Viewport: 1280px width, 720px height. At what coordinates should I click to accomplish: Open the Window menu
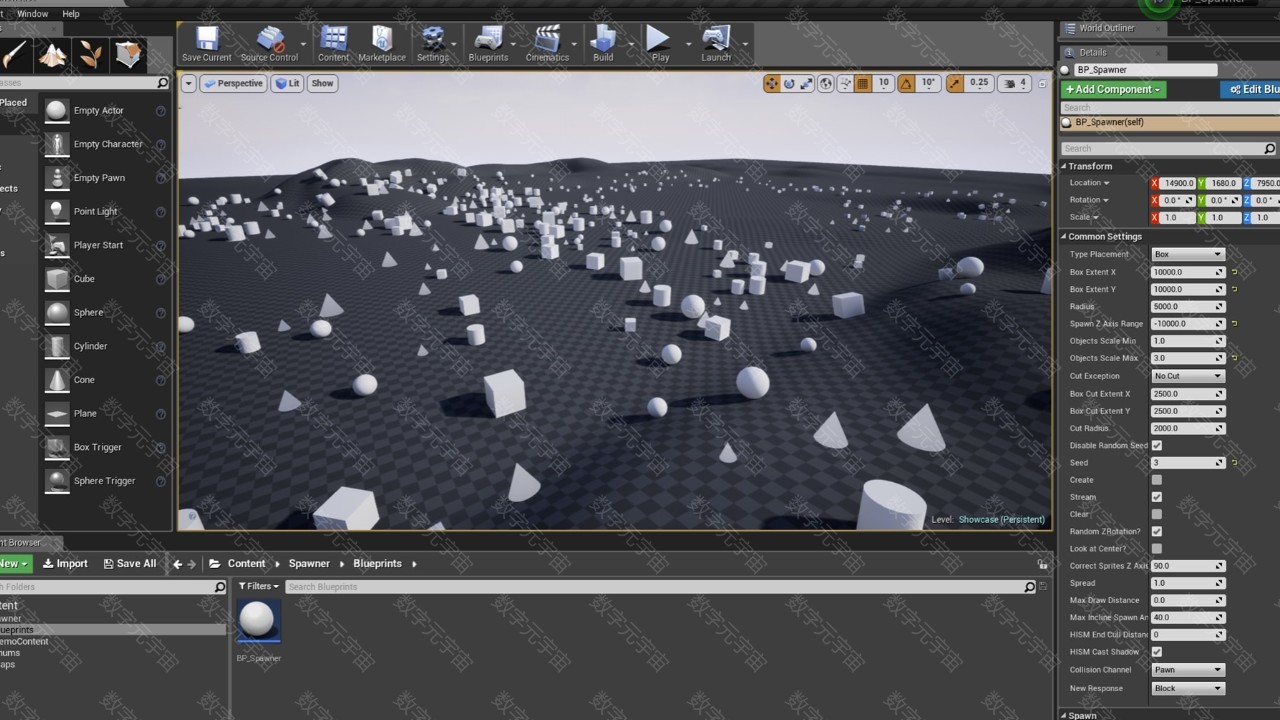pyautogui.click(x=32, y=14)
